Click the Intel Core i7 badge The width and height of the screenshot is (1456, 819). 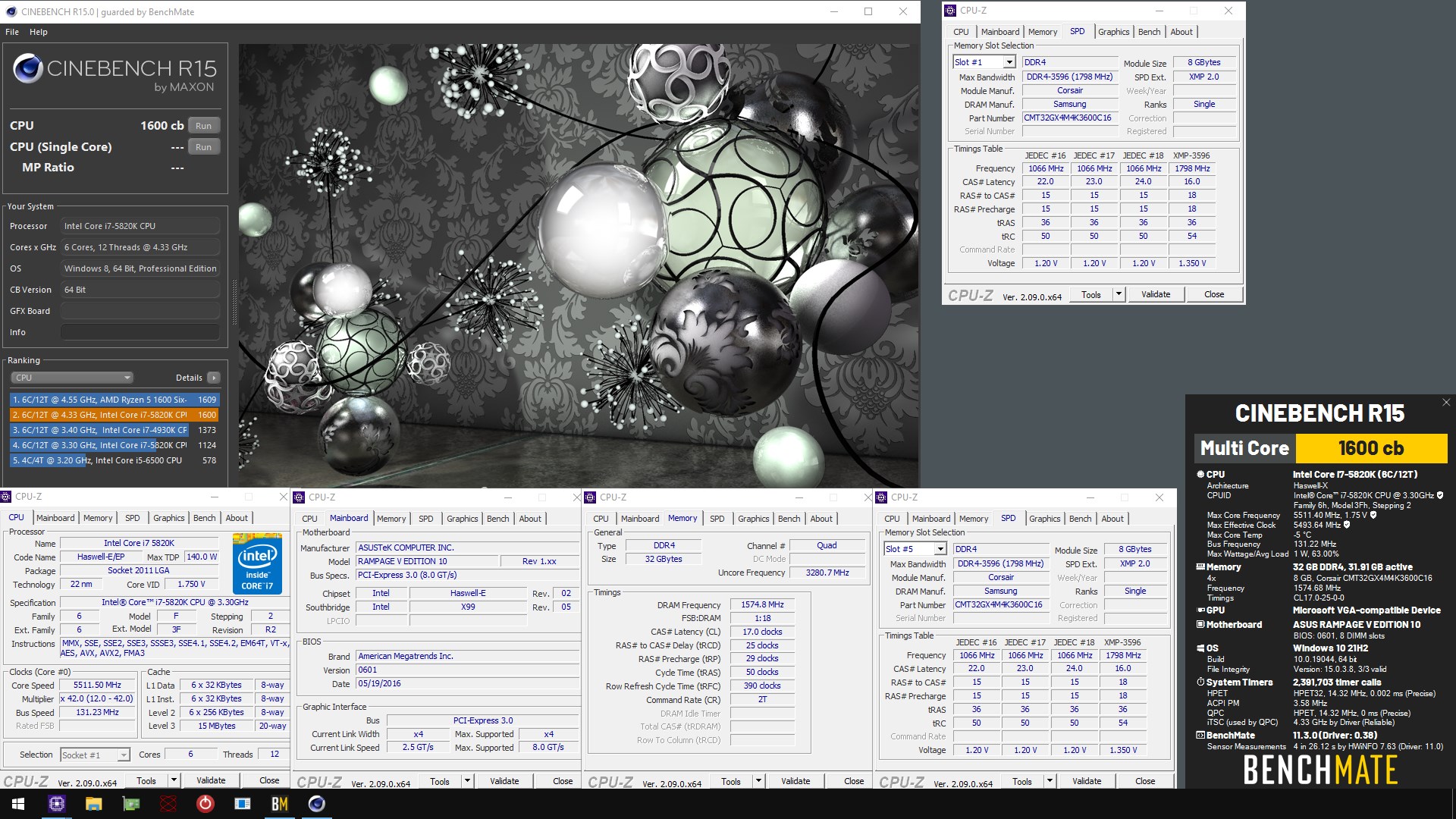[x=257, y=563]
